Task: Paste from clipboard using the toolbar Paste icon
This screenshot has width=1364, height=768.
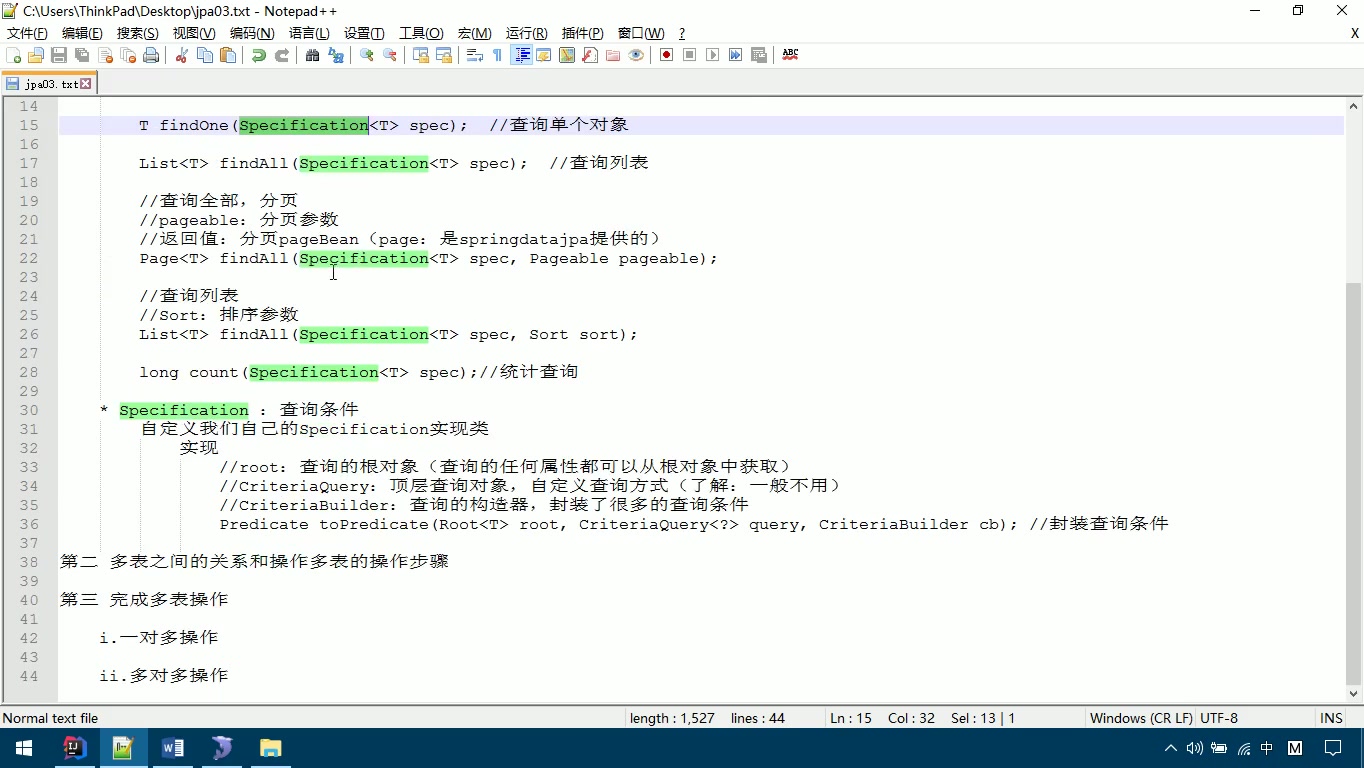Action: 228,55
